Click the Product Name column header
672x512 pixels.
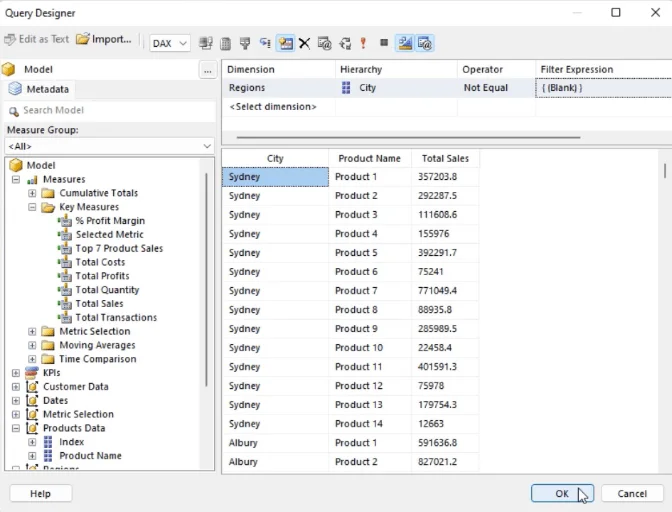(369, 159)
